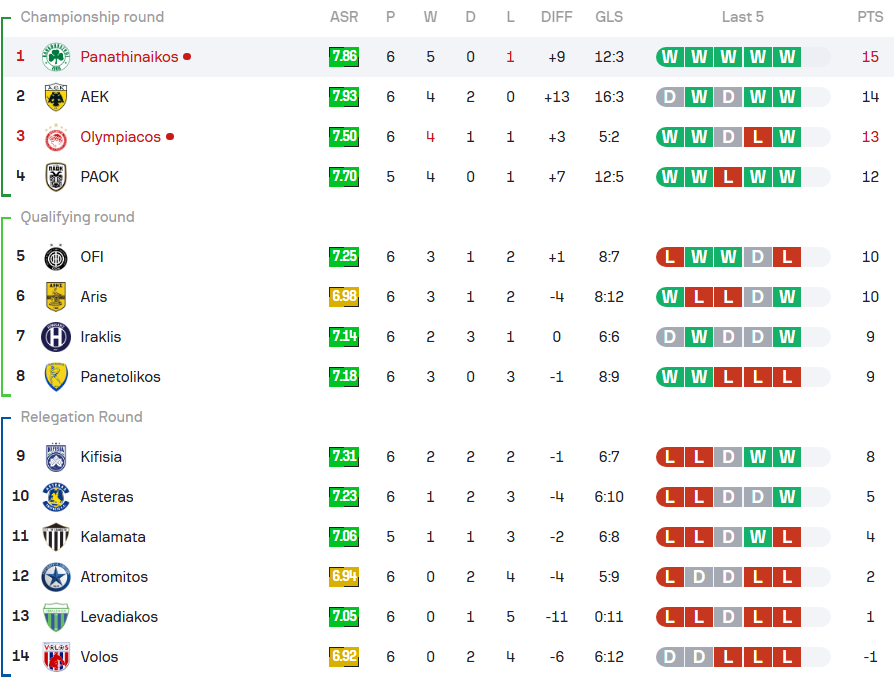Click the Panathinaikos club crest
The width and height of the screenshot is (894, 687).
point(56,57)
